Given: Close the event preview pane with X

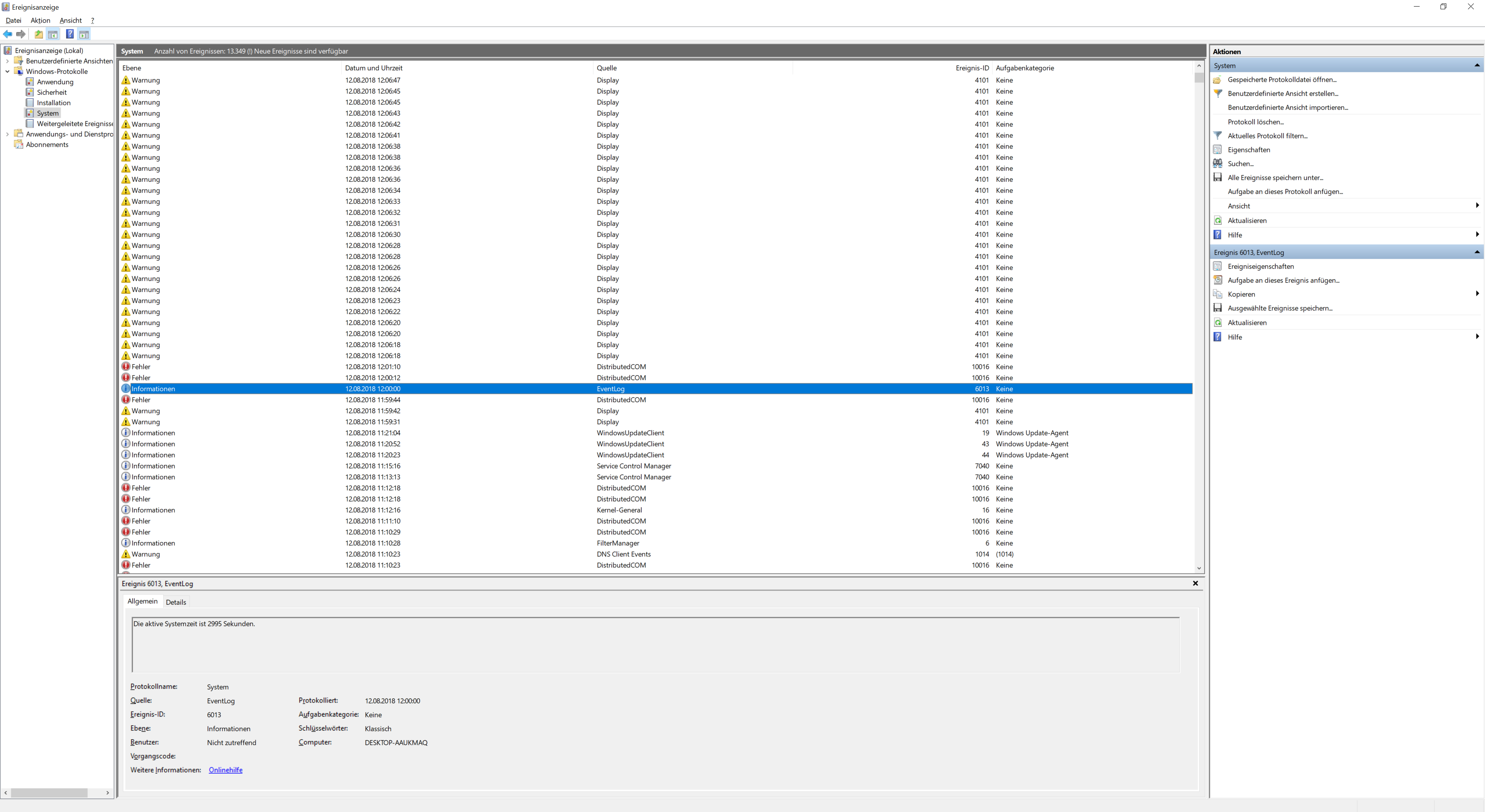Looking at the screenshot, I should pos(1195,583).
